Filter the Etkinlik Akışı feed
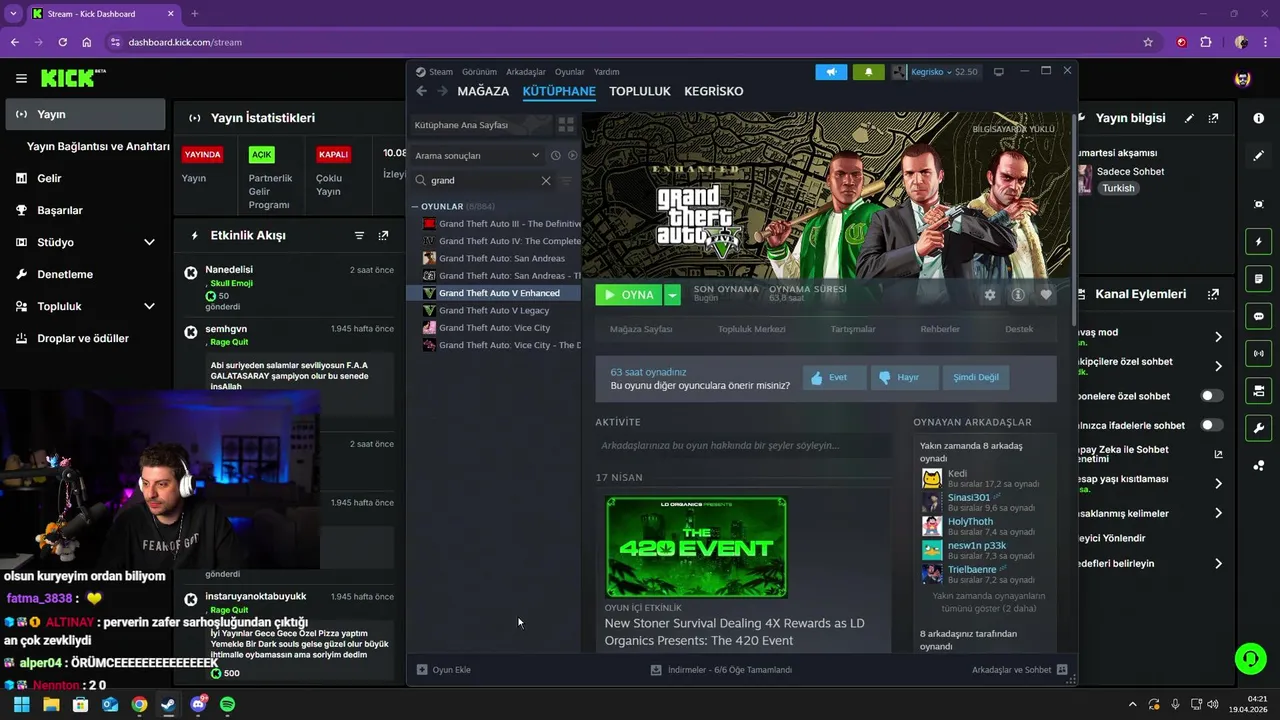The image size is (1280, 720). pos(359,236)
